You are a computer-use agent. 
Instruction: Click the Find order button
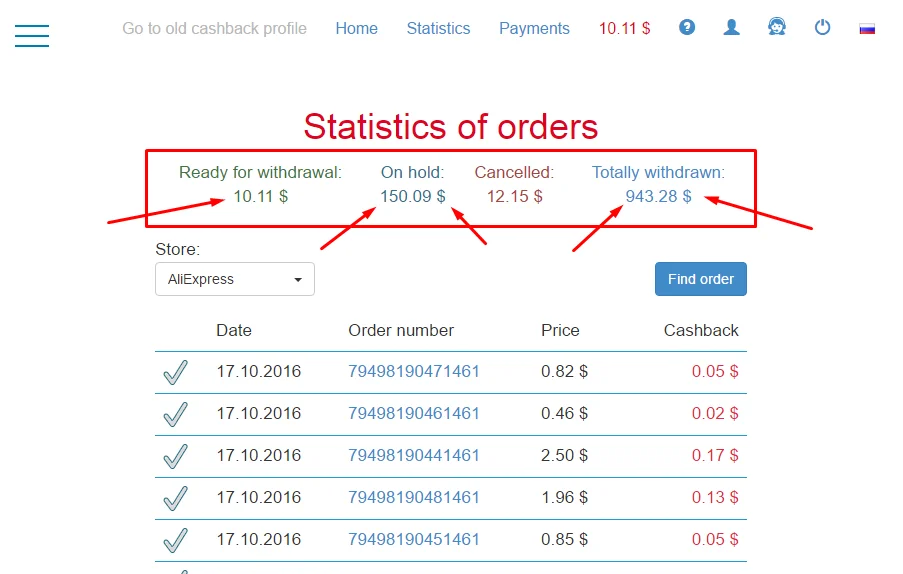701,279
